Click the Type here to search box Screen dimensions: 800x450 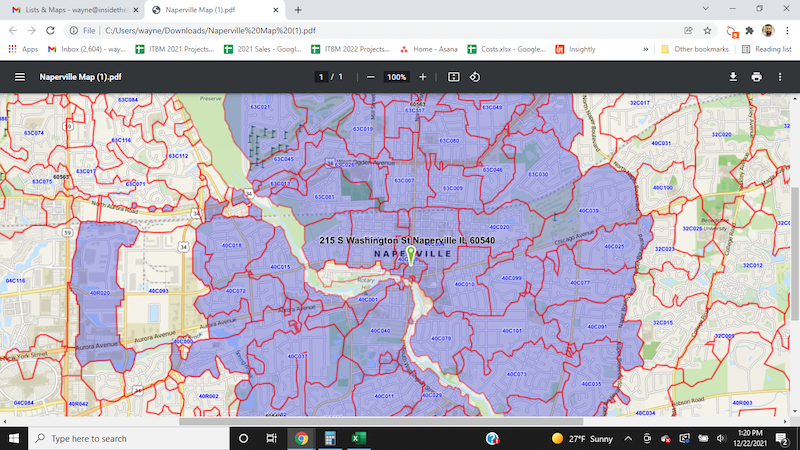pyautogui.click(x=129, y=438)
